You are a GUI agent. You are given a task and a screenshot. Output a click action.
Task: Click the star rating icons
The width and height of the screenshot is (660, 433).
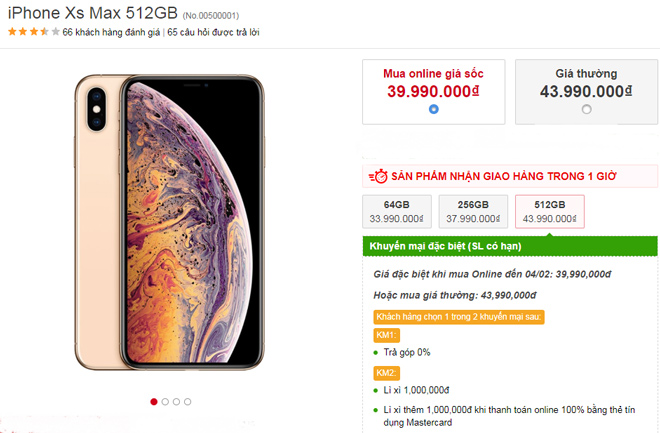click(33, 32)
